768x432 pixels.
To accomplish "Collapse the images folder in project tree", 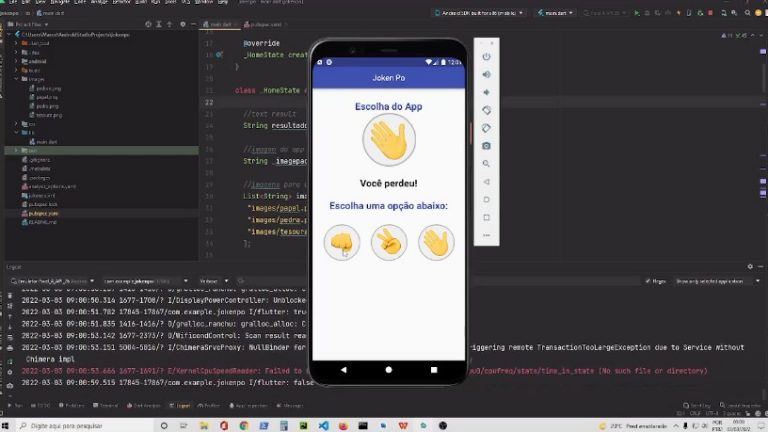I will click(x=17, y=79).
